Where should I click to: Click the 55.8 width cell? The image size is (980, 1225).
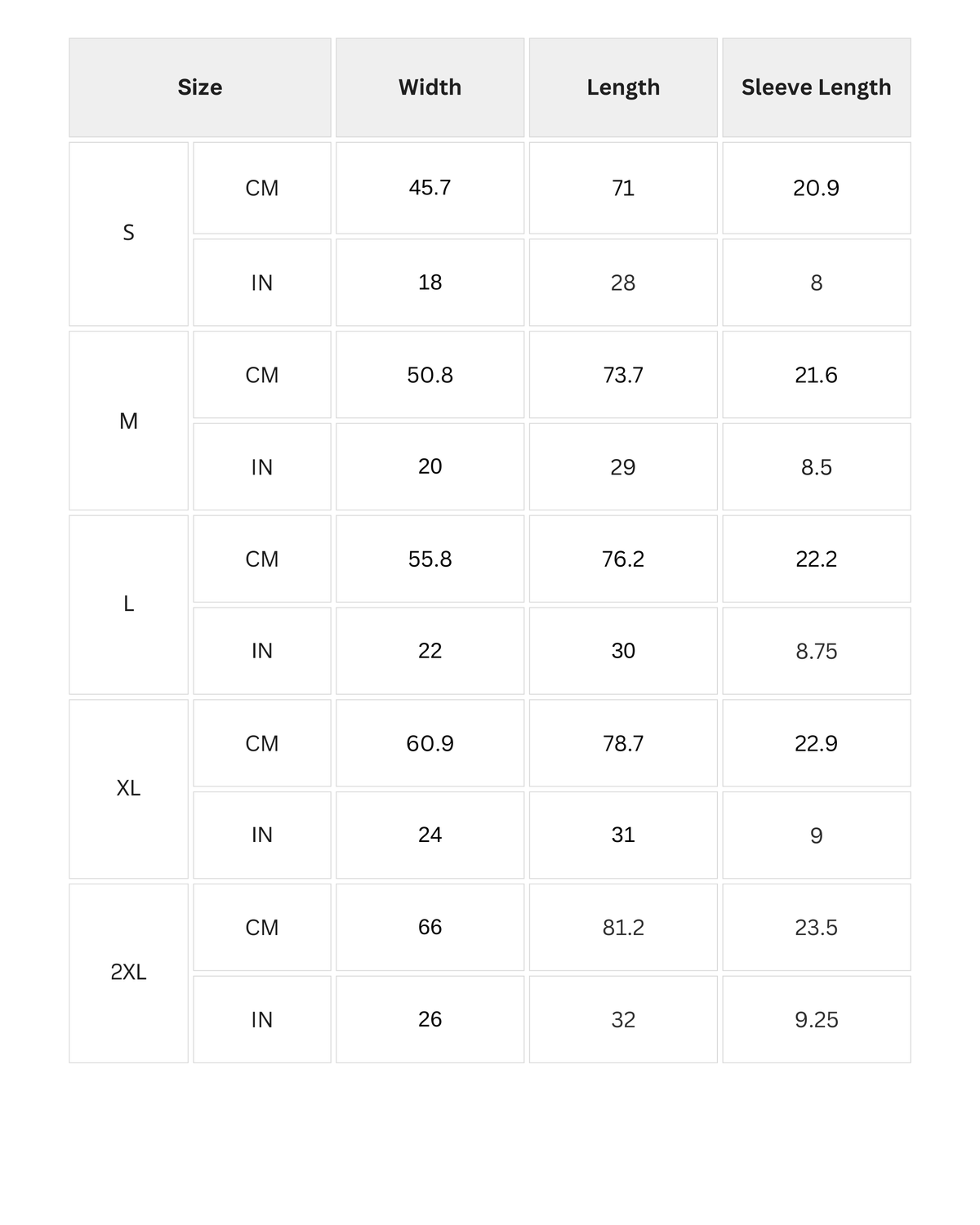point(430,559)
